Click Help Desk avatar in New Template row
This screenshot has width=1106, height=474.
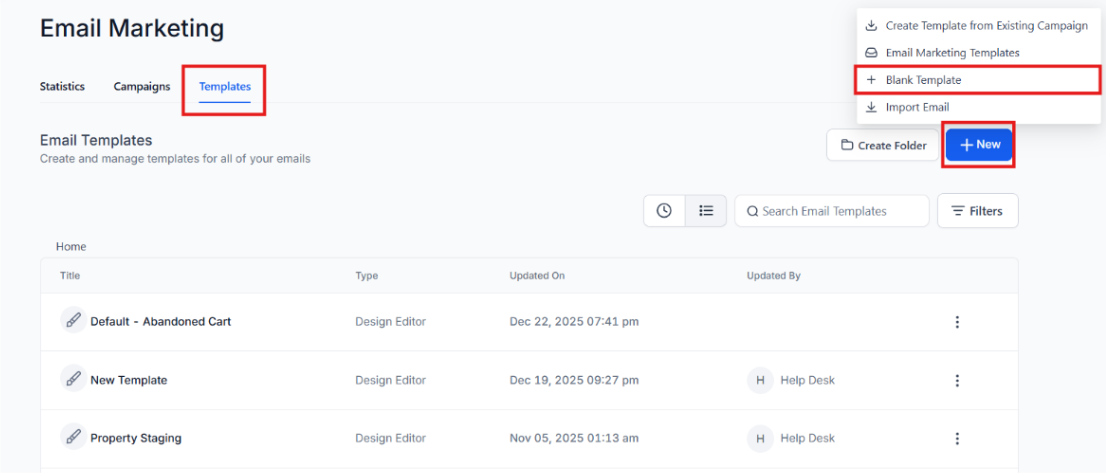760,380
